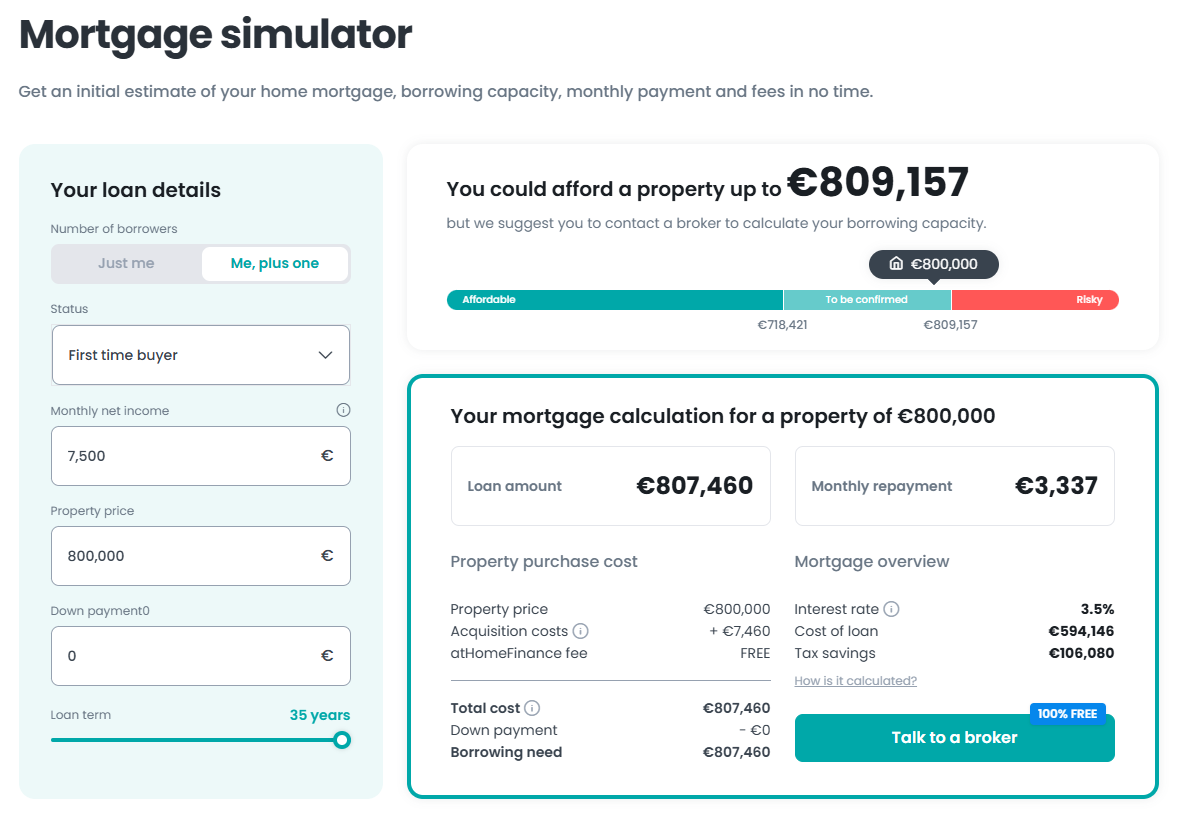Click house icon in €800,000 price marker
The height and width of the screenshot is (834, 1180).
(896, 264)
